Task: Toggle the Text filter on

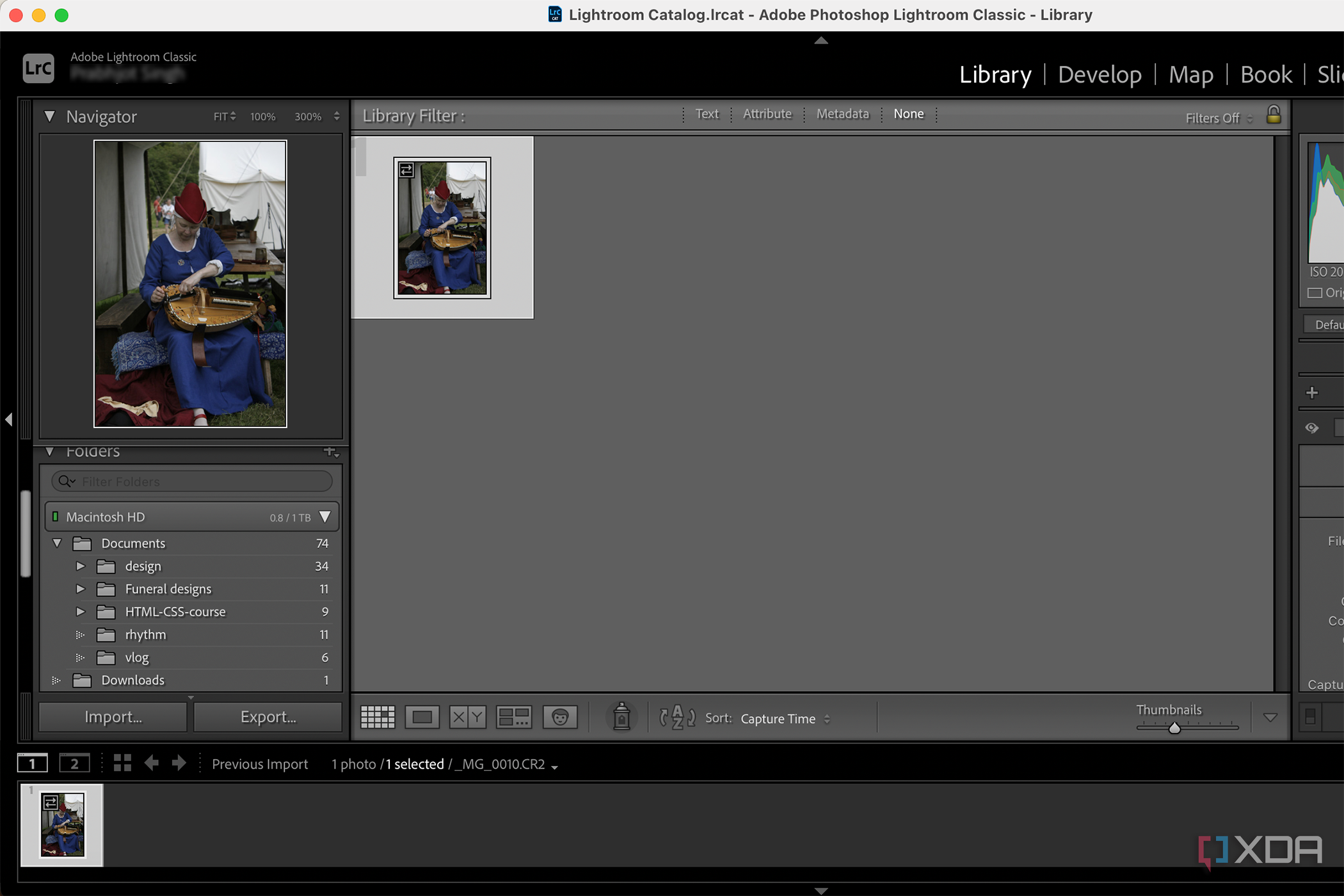Action: pos(707,114)
